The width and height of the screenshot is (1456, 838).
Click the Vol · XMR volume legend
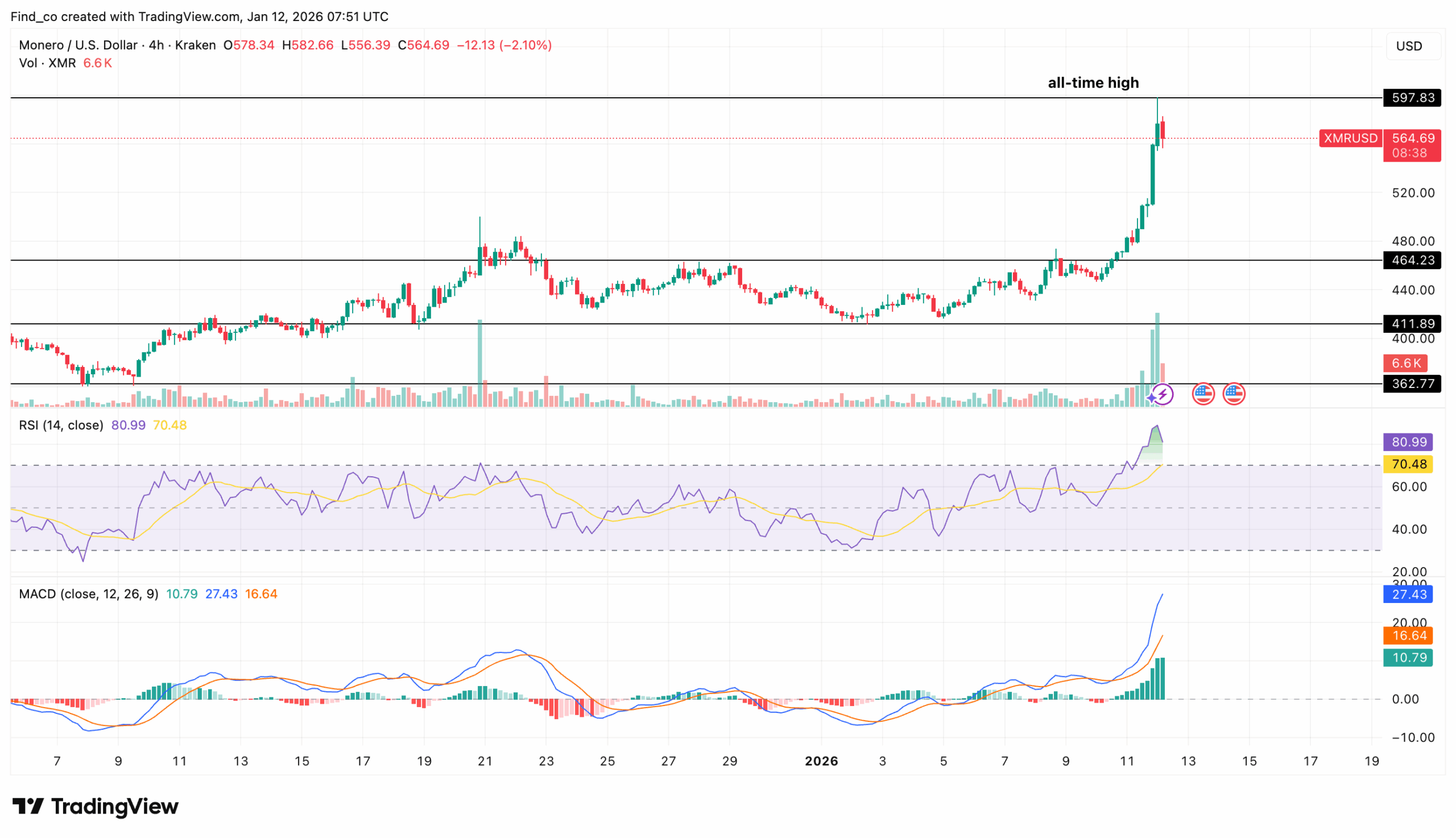tap(47, 63)
